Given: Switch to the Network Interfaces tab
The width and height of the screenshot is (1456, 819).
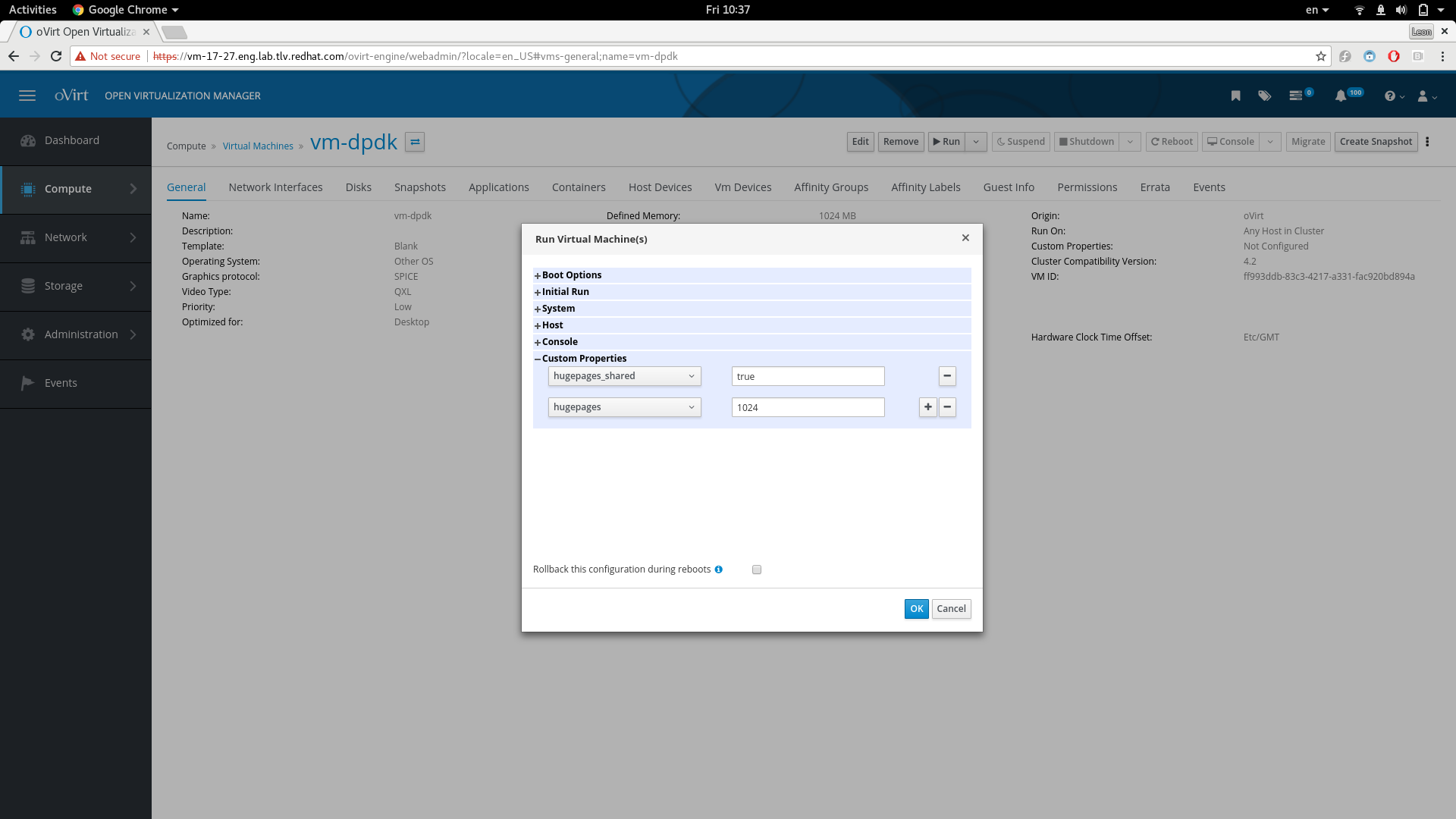Looking at the screenshot, I should pos(275,187).
